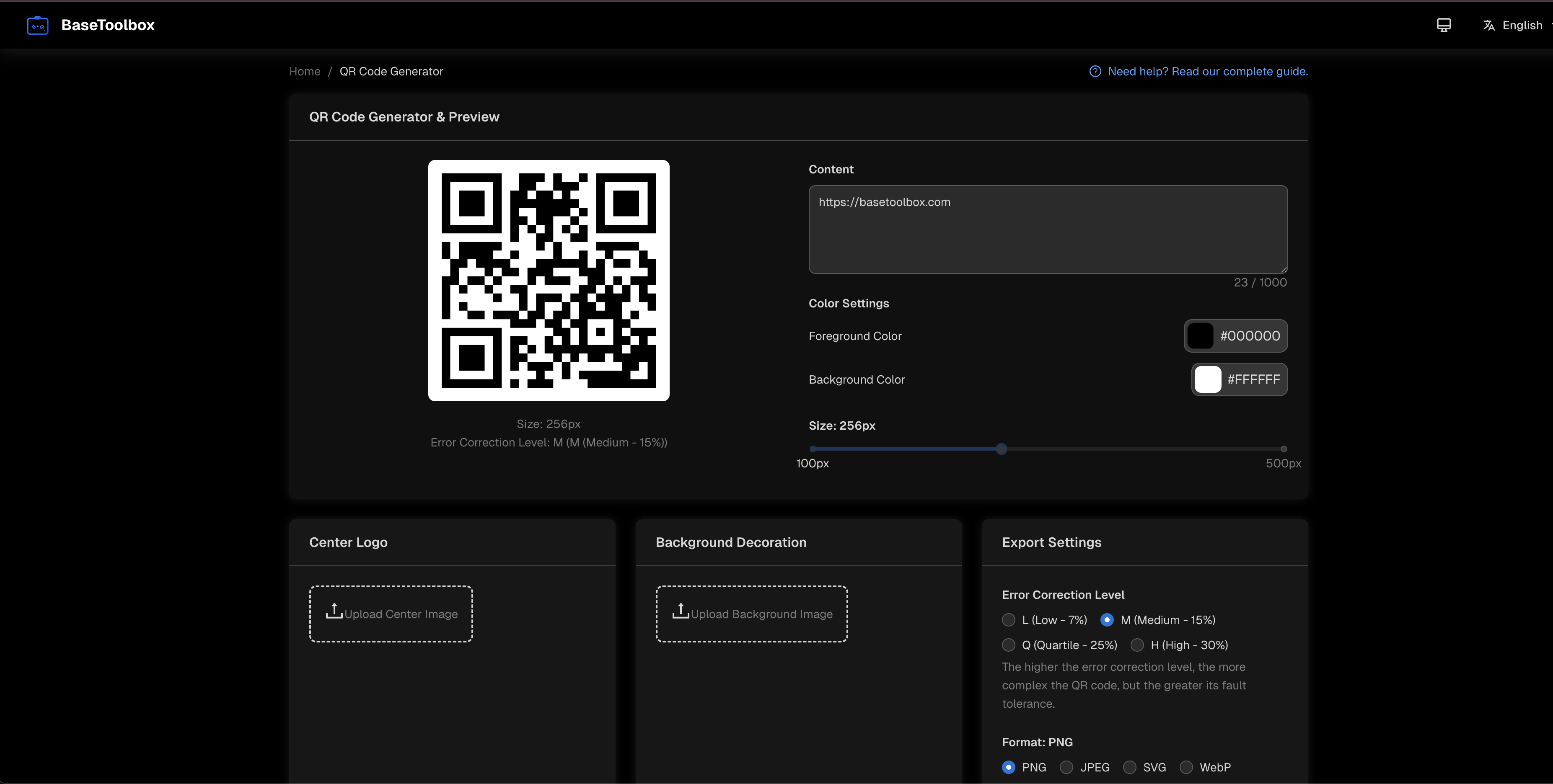This screenshot has height=784, width=1553.
Task: Click the translate language icon
Action: (1488, 25)
